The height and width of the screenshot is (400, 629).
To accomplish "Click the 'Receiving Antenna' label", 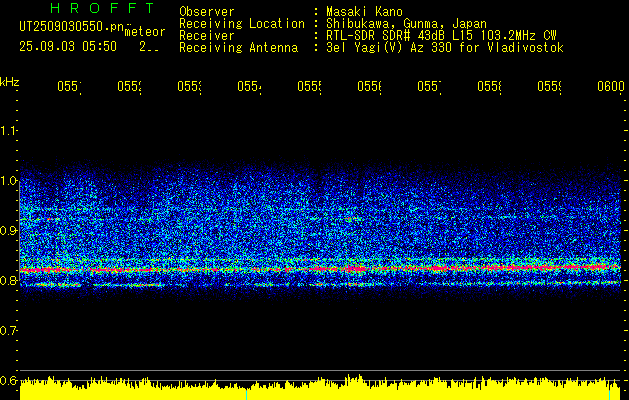I will (x=238, y=48).
